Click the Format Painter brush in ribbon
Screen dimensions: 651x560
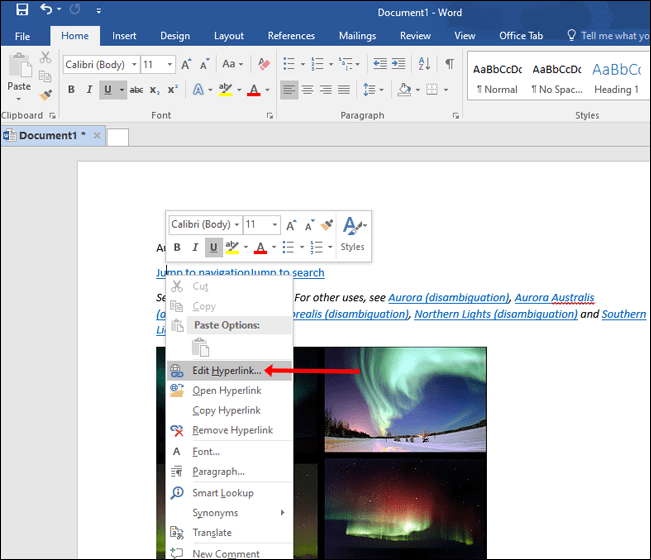pyautogui.click(x=45, y=95)
